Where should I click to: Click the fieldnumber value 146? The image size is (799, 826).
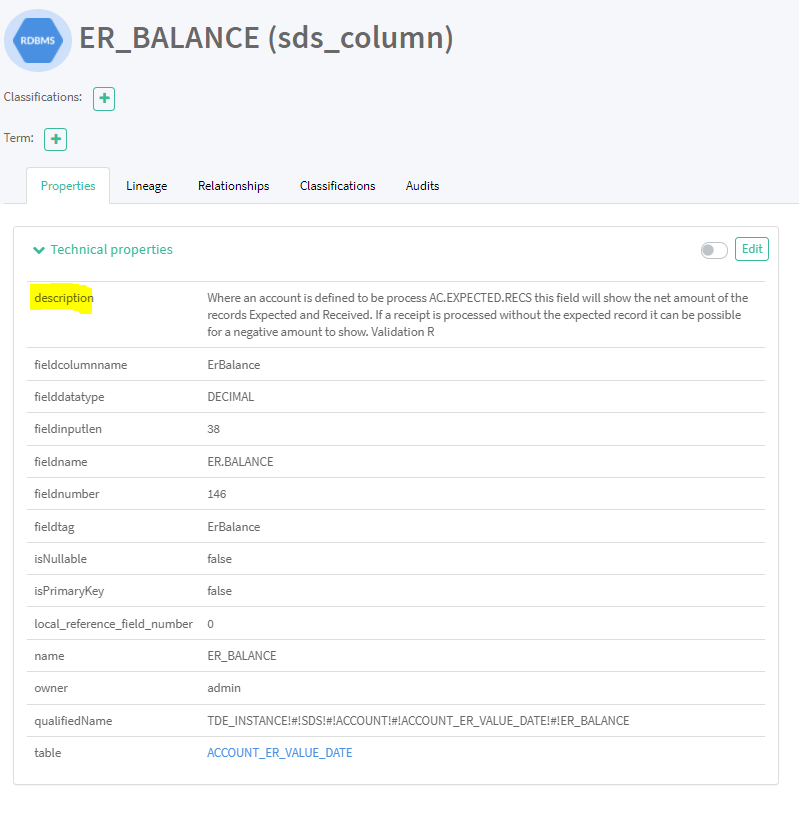click(217, 494)
